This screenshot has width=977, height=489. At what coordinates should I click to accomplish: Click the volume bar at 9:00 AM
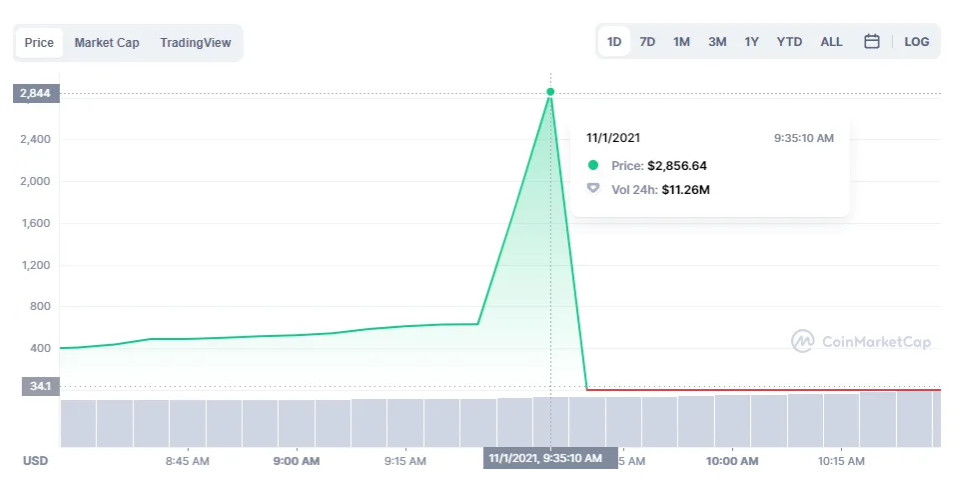pyautogui.click(x=296, y=424)
